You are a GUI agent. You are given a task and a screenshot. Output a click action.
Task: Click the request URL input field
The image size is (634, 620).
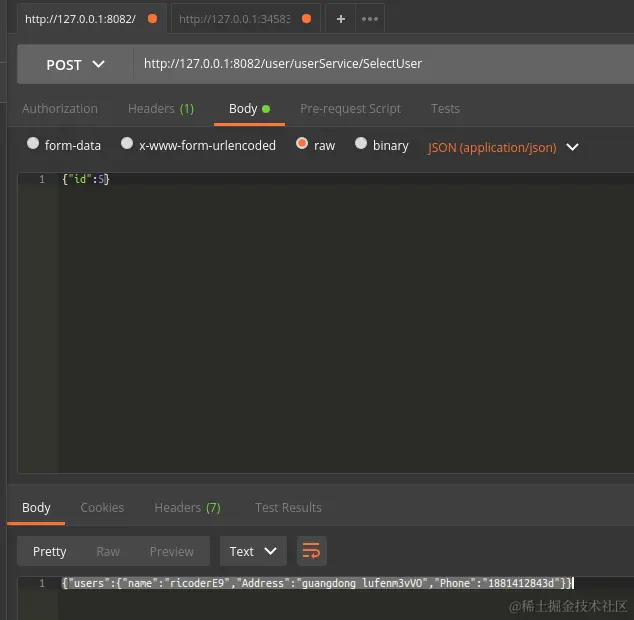click(x=383, y=64)
